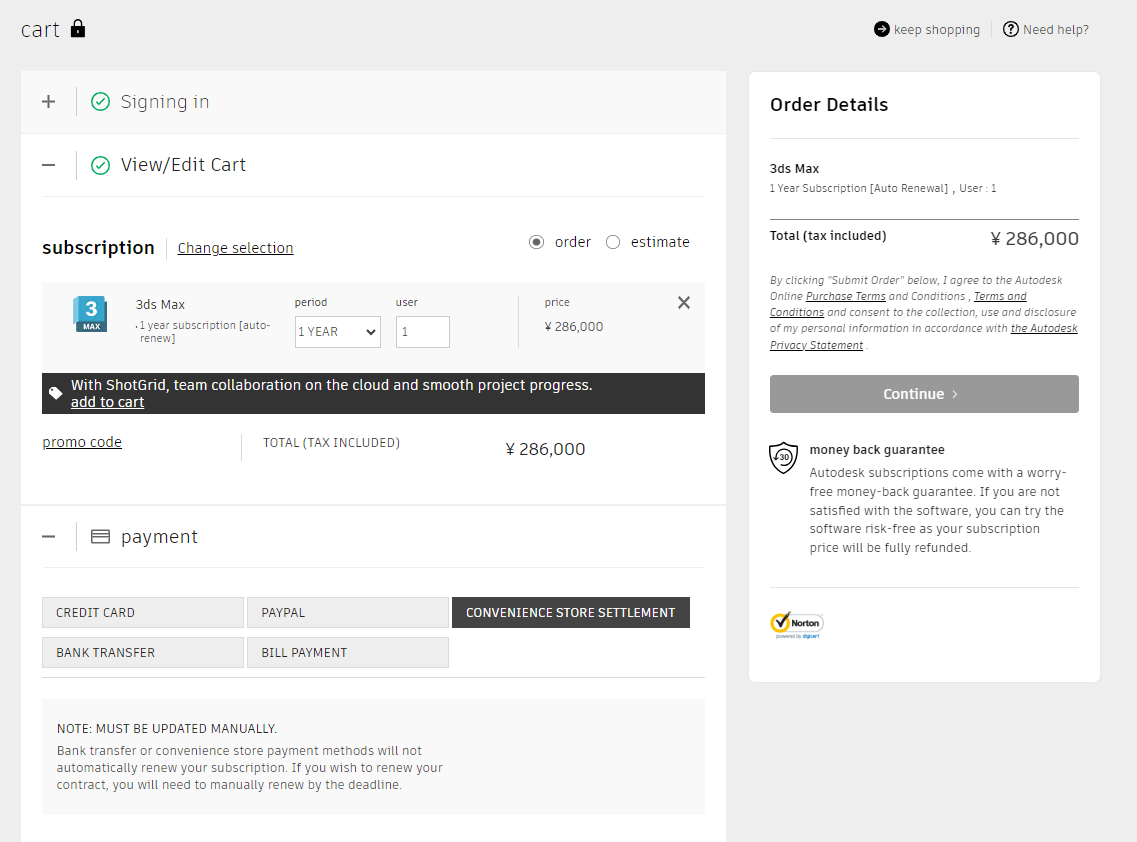
Task: Click the 30-day money back shield icon
Action: [783, 457]
